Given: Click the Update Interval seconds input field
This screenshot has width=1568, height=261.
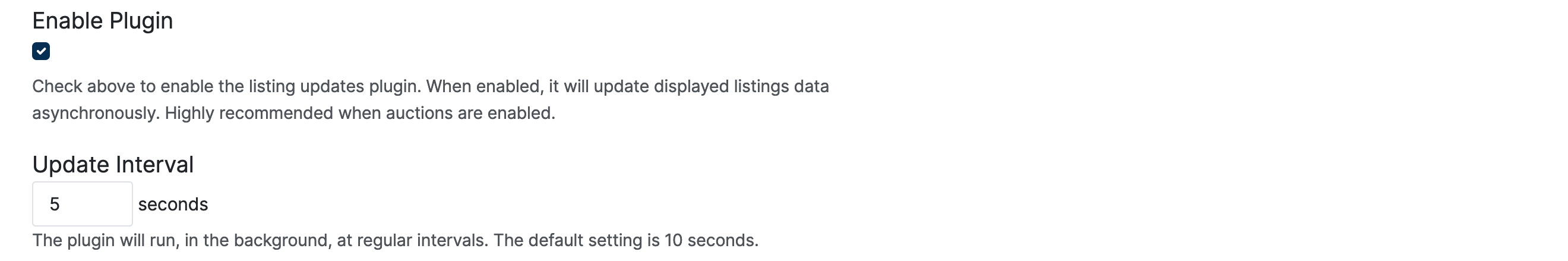Looking at the screenshot, I should (x=82, y=204).
